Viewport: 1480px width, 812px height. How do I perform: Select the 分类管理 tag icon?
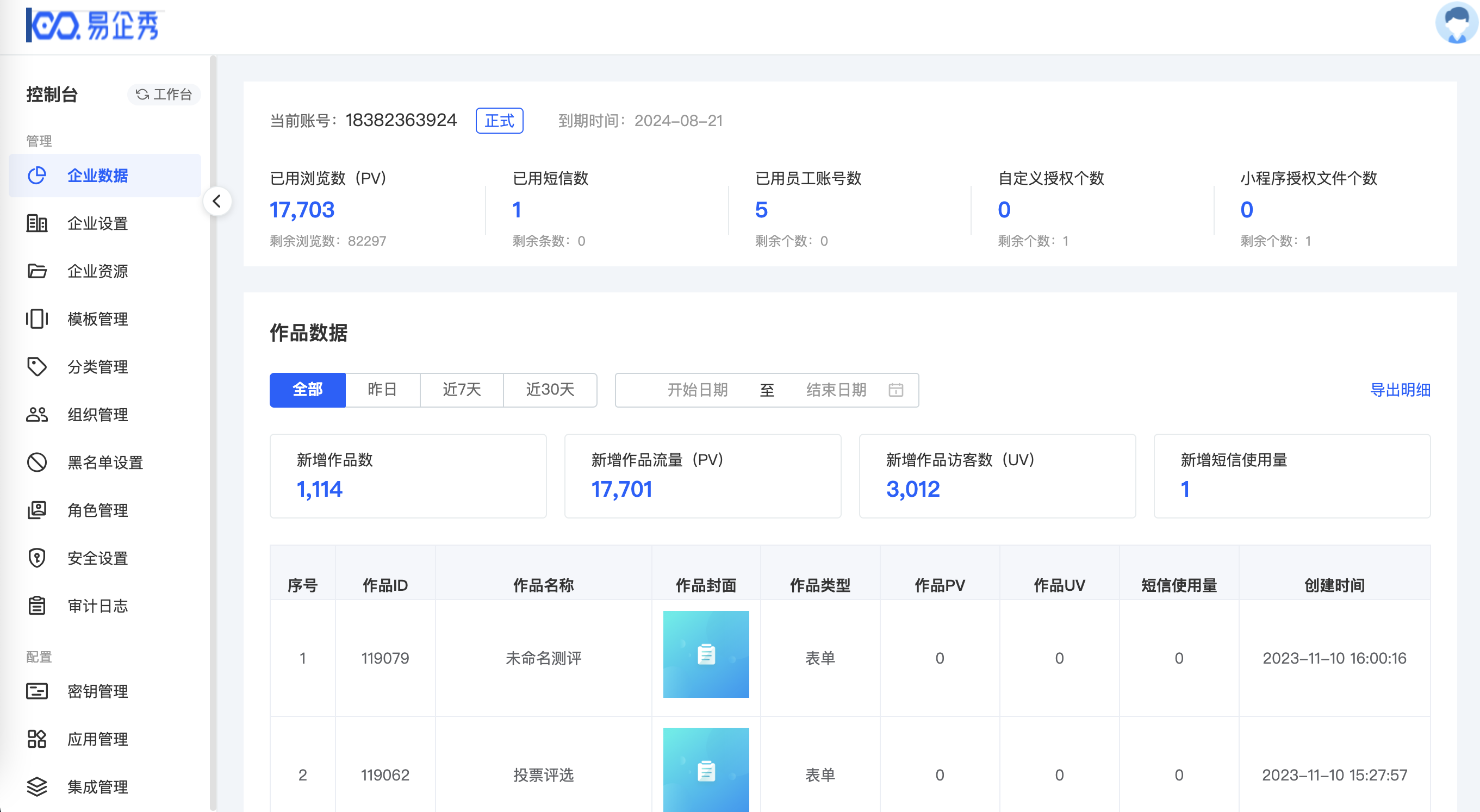(37, 366)
